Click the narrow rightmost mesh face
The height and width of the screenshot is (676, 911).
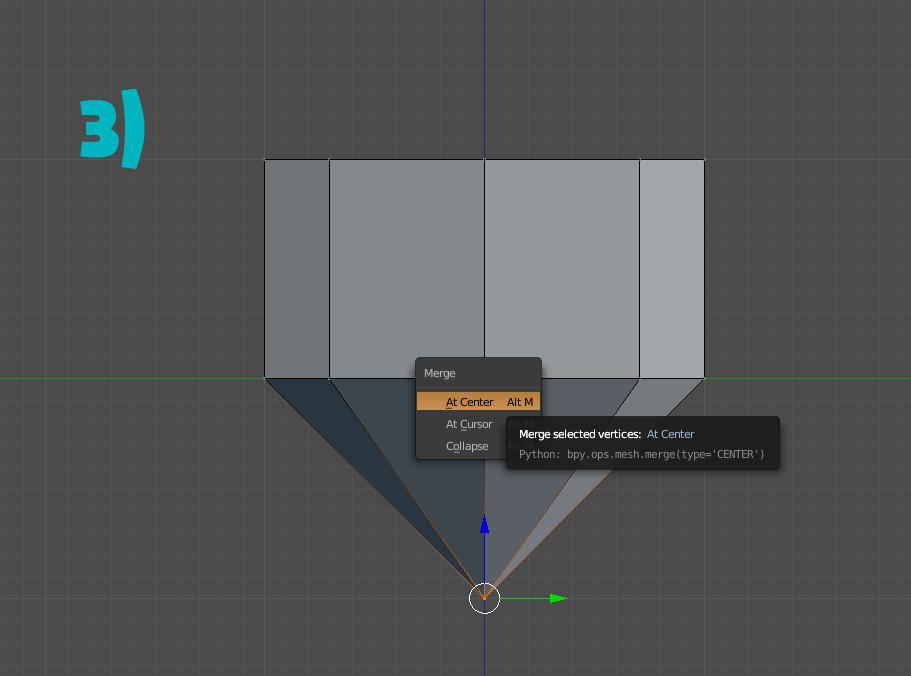(672, 269)
